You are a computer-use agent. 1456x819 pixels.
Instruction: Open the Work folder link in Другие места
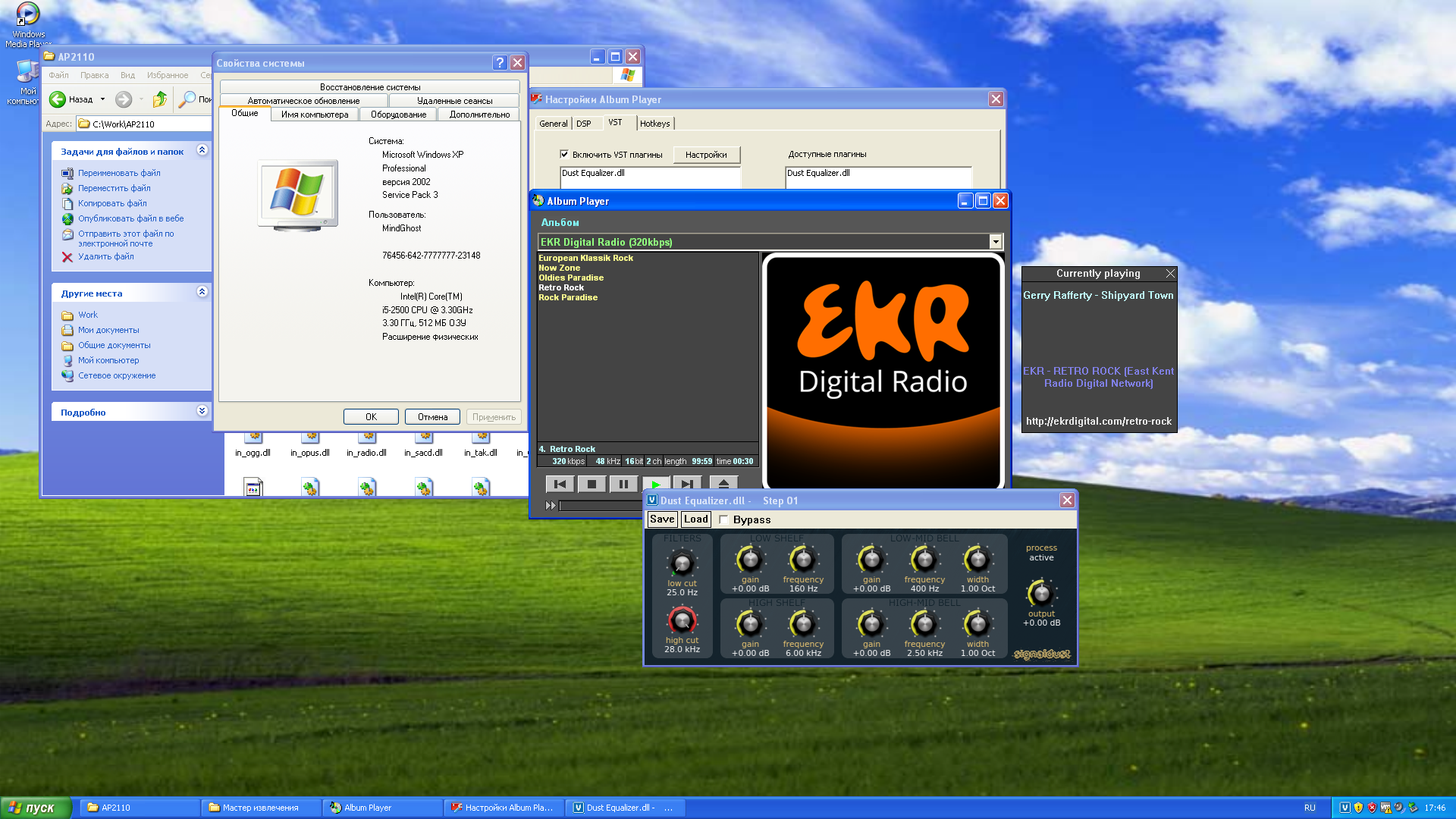click(88, 315)
